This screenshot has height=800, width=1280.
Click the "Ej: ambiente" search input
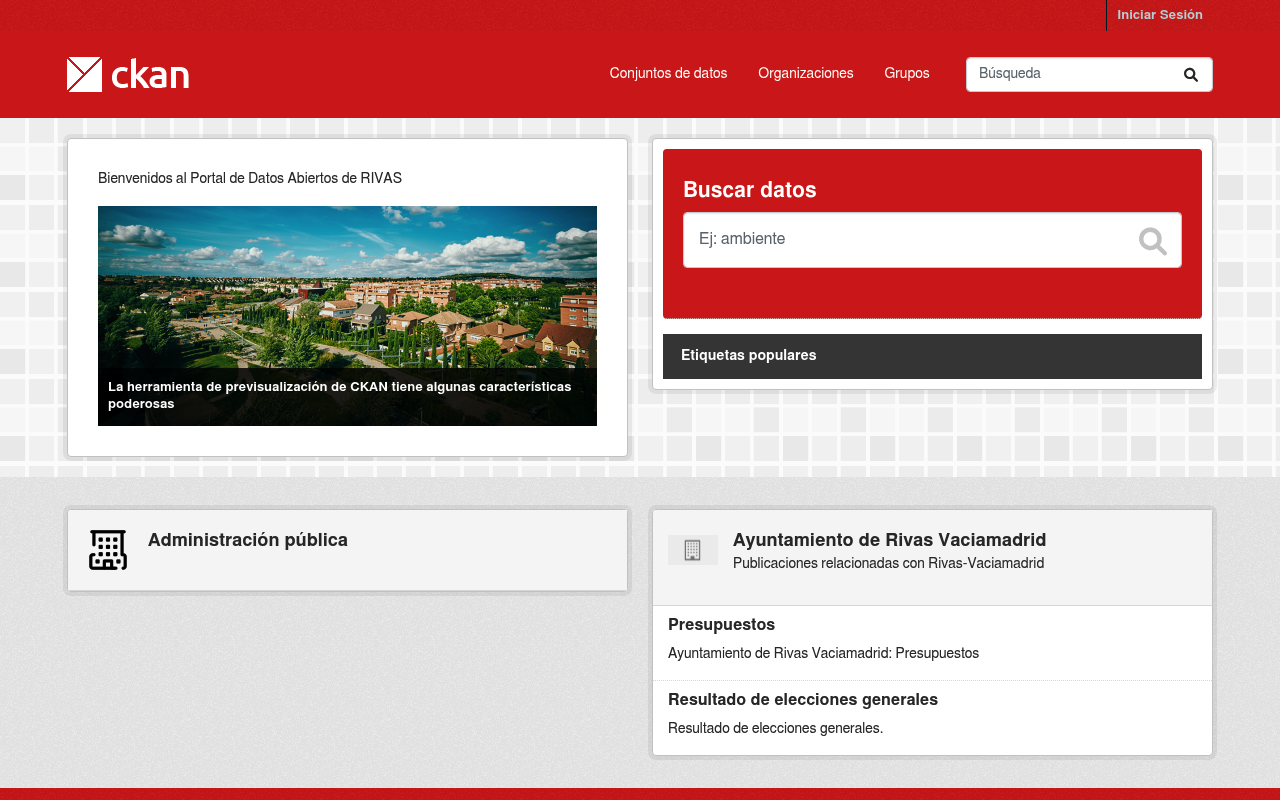(932, 240)
